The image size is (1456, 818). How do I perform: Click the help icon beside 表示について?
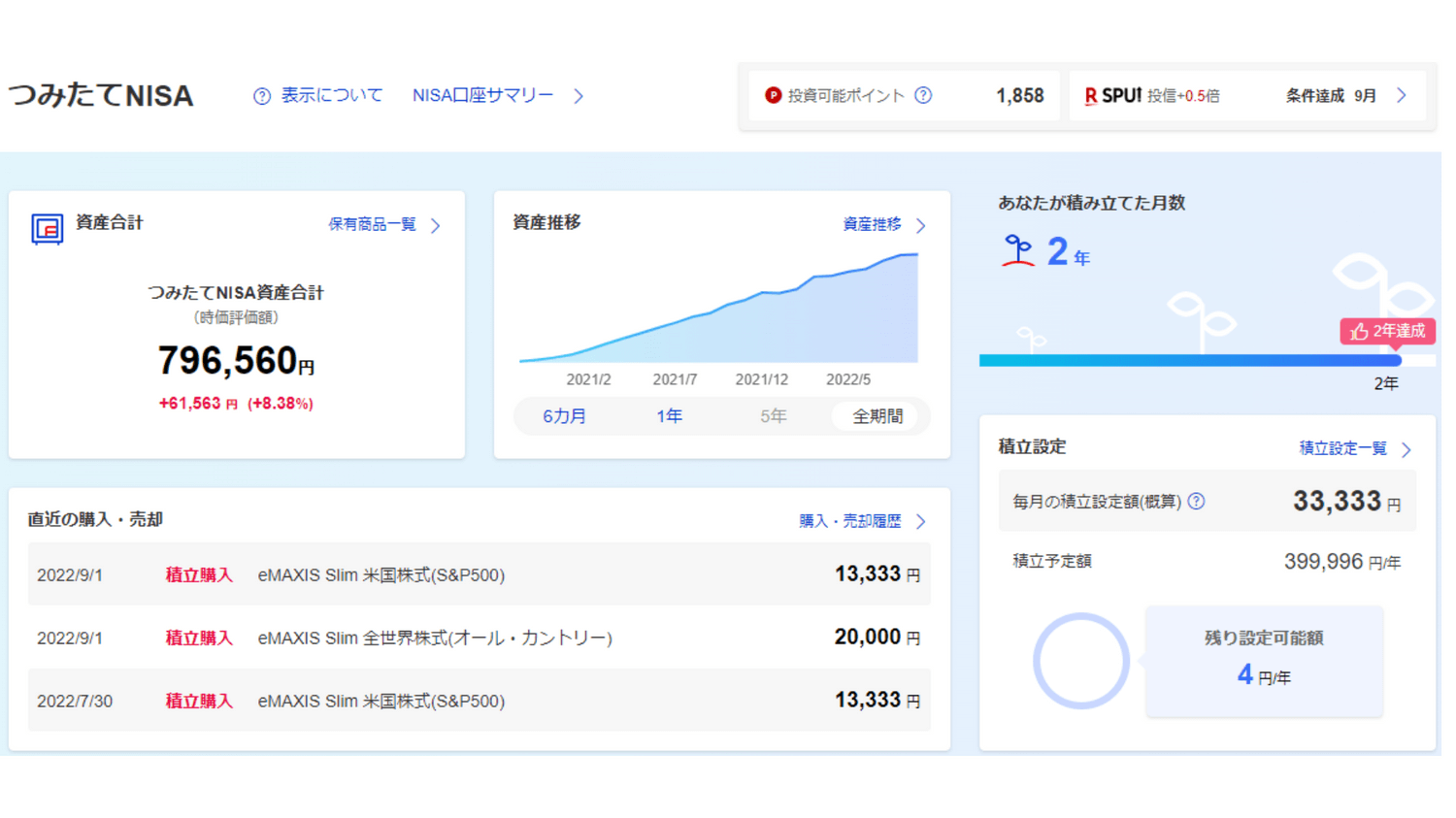click(262, 96)
